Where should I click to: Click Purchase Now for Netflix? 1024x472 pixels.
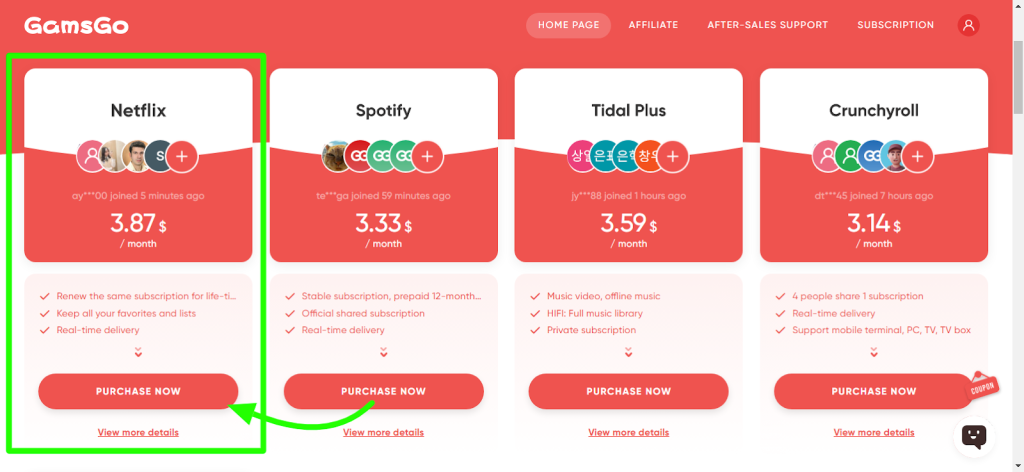coord(138,392)
